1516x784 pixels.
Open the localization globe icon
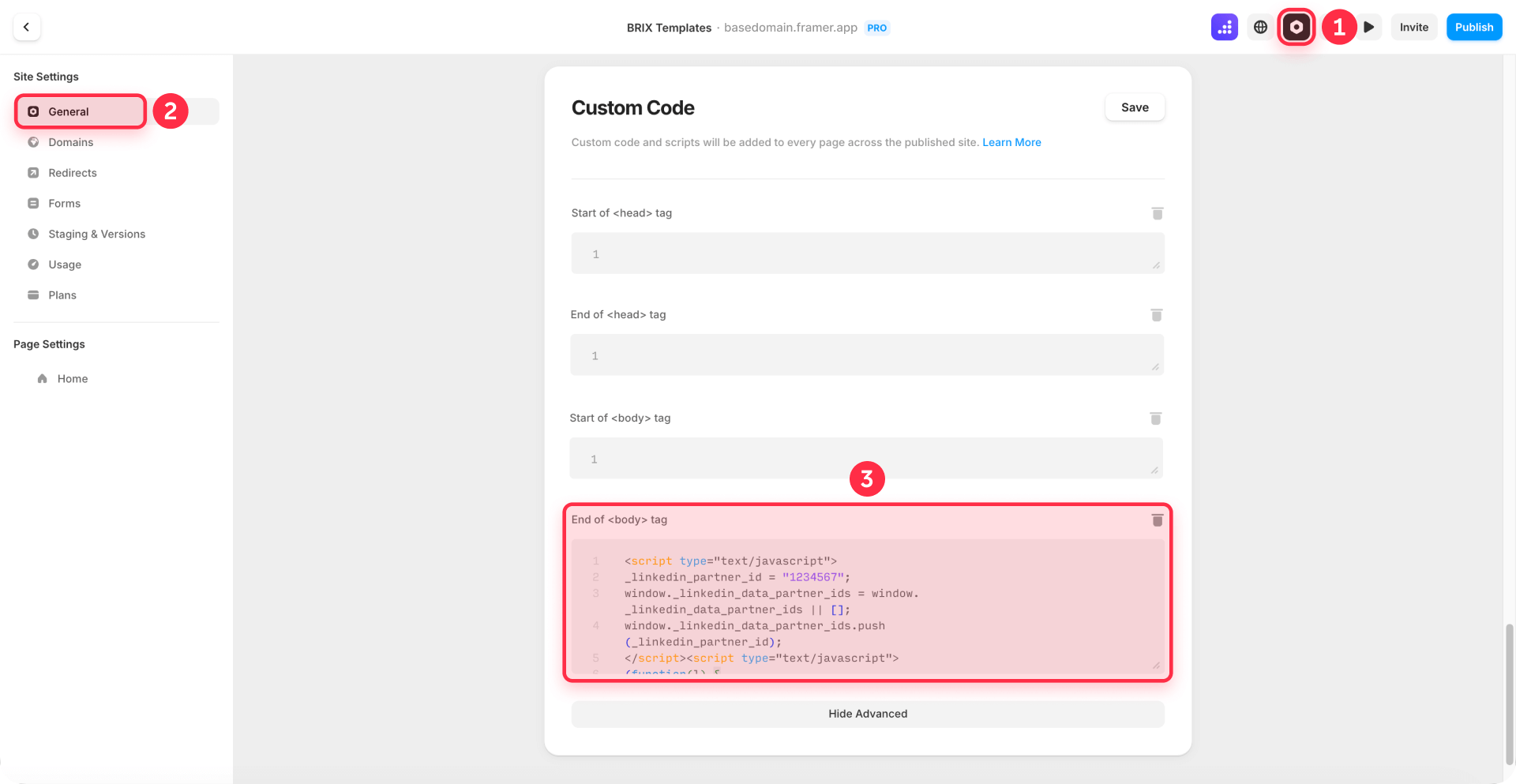point(1260,26)
